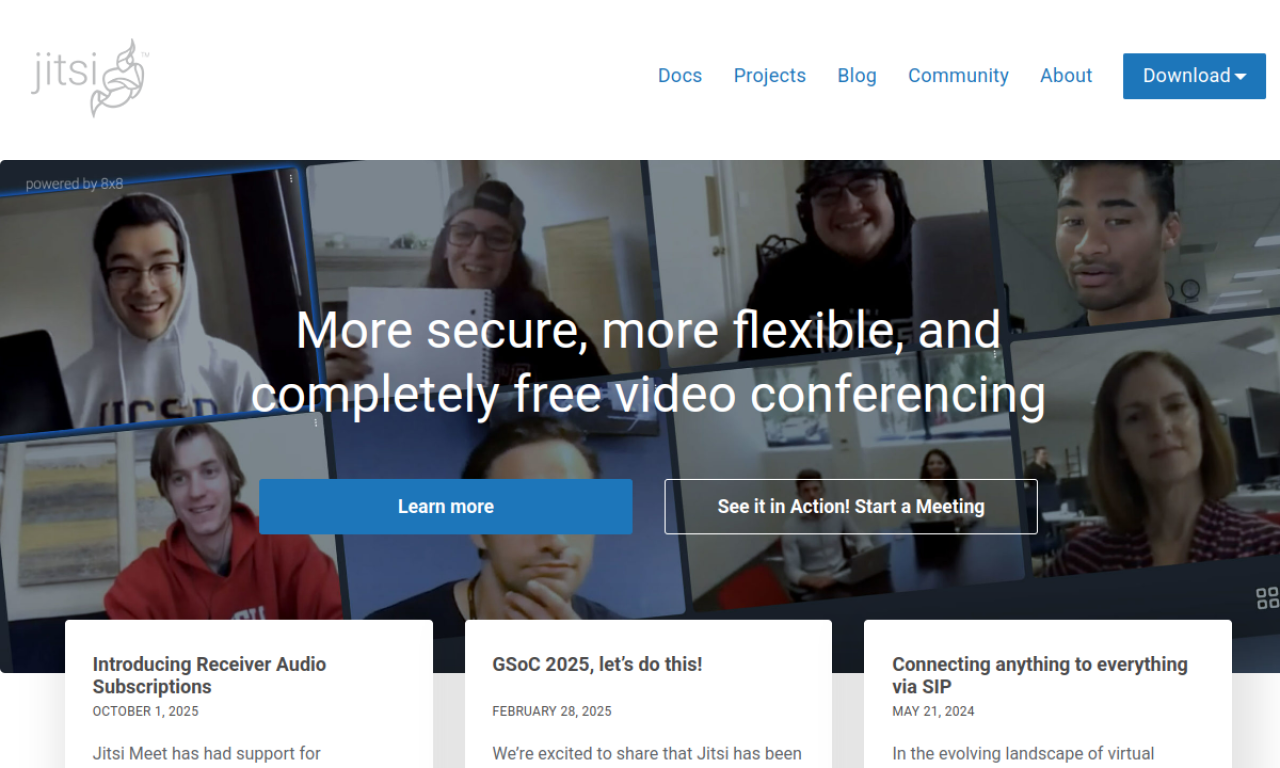Click See it in Action! Start a Meeting
The width and height of the screenshot is (1280, 768).
point(851,507)
